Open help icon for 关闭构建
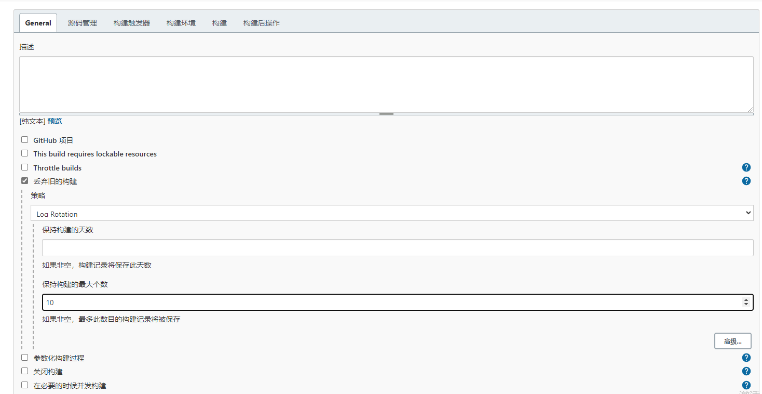The image size is (762, 394). coord(746,371)
